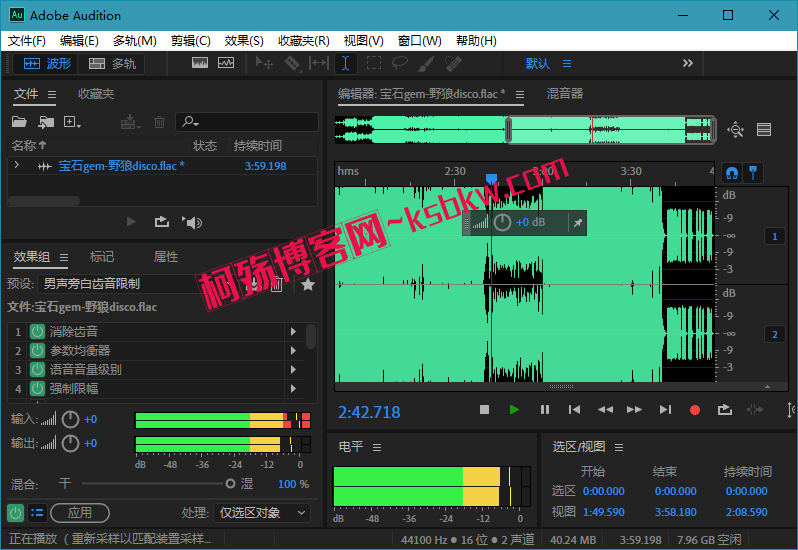
Task: Toggle power for 参数均衡器 effect
Action: coord(37,351)
